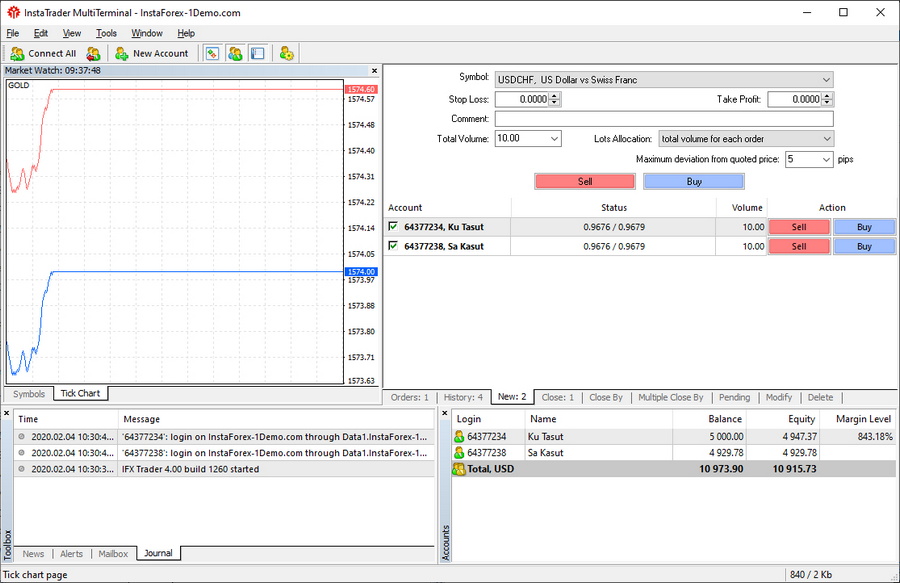Switch to the Pending tab

click(x=734, y=397)
